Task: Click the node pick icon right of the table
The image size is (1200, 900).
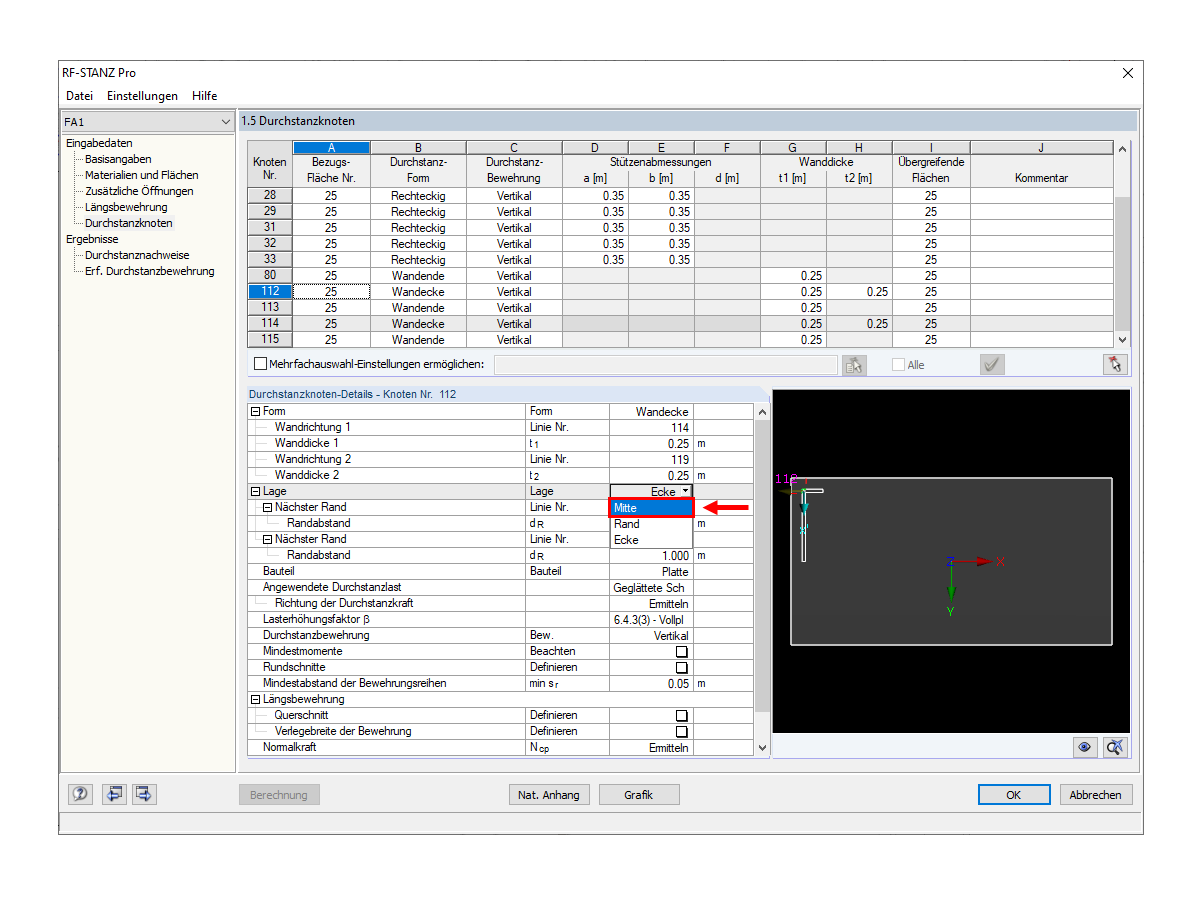Action: pyautogui.click(x=1117, y=365)
